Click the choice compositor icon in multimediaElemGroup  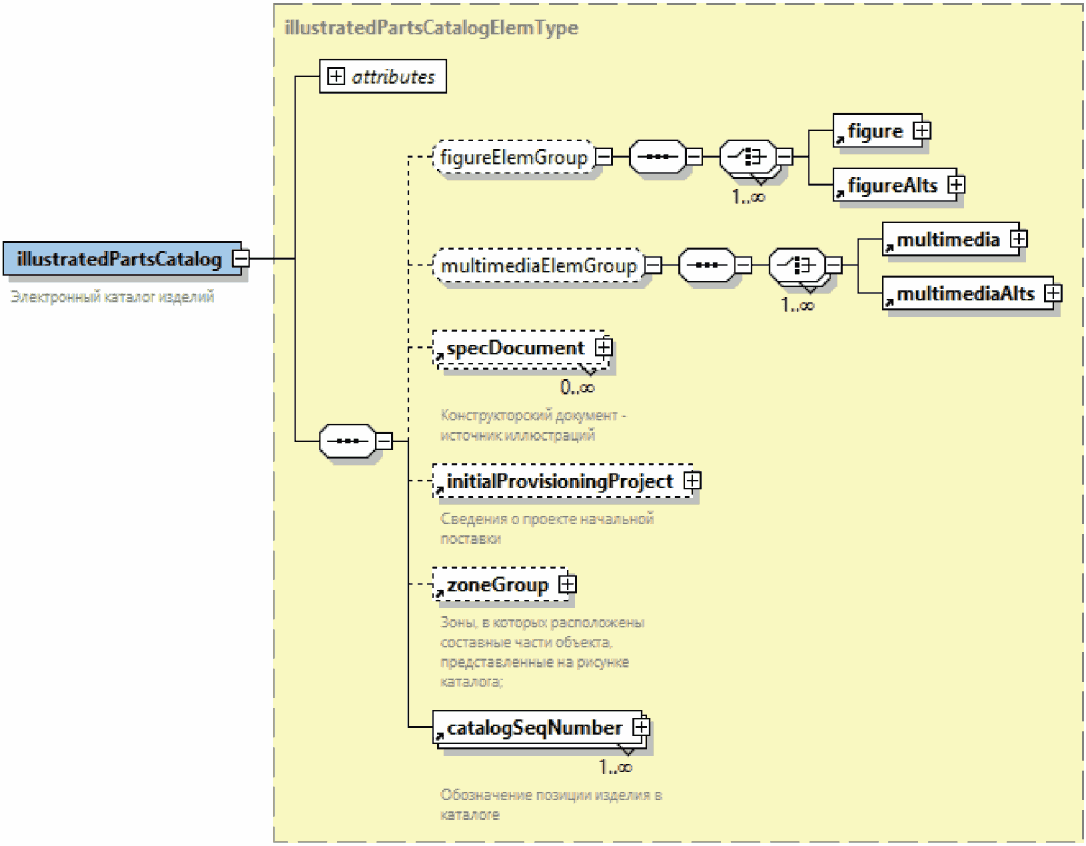tap(795, 266)
